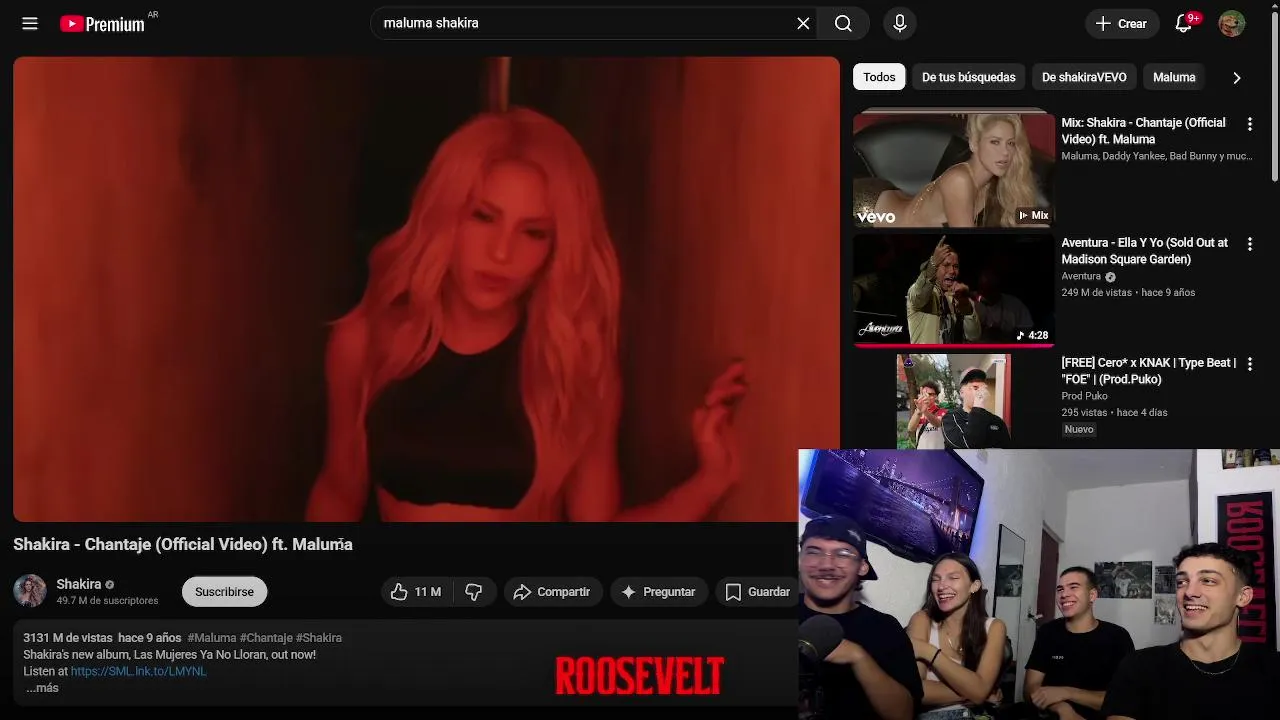Open options for Aventura Ella Y Yo video
Image resolution: width=1280 pixels, height=720 pixels.
click(x=1249, y=244)
